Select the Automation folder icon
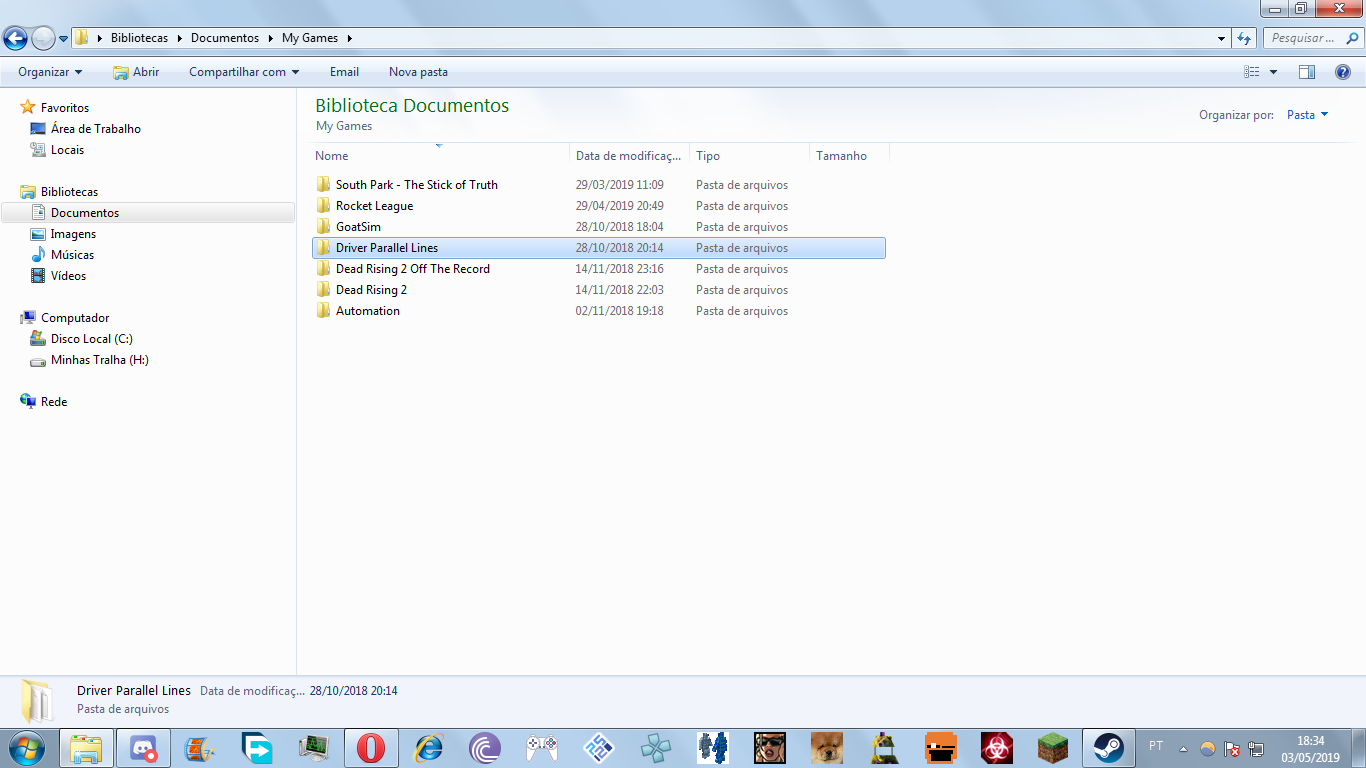 click(323, 311)
